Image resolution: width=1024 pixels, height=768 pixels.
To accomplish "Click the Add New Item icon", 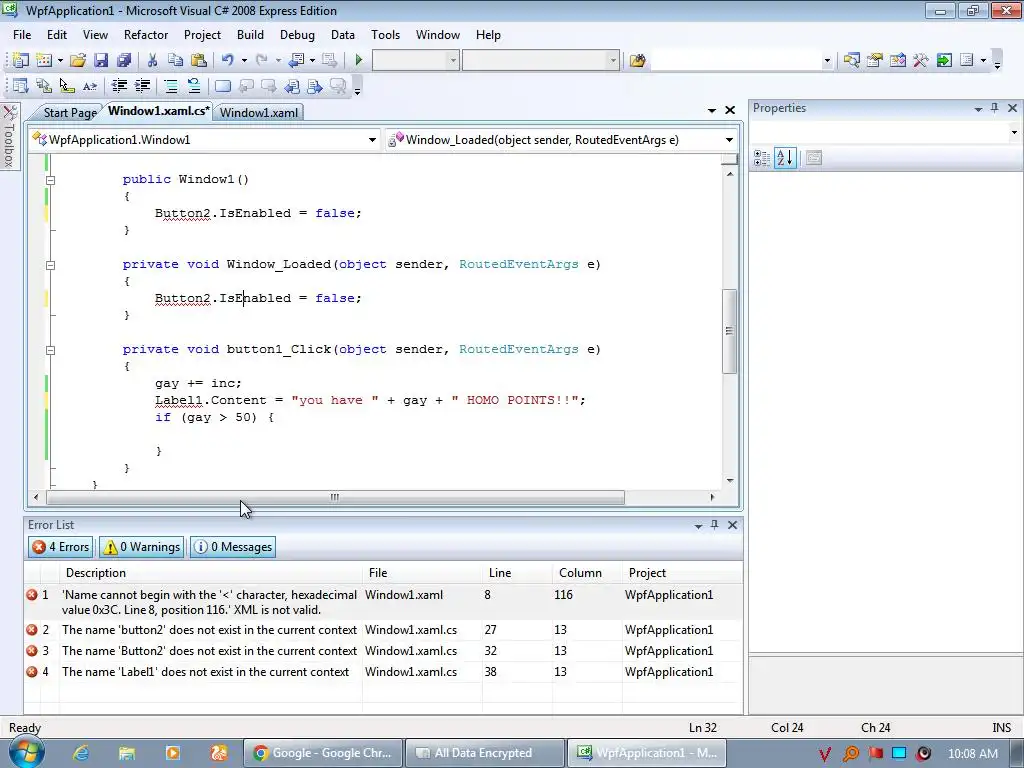I will point(44,61).
